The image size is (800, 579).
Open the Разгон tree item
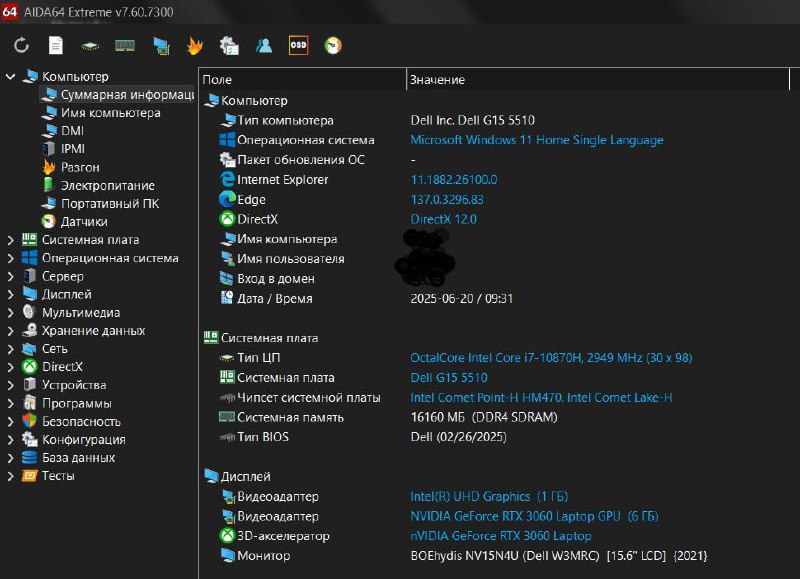[x=71, y=167]
